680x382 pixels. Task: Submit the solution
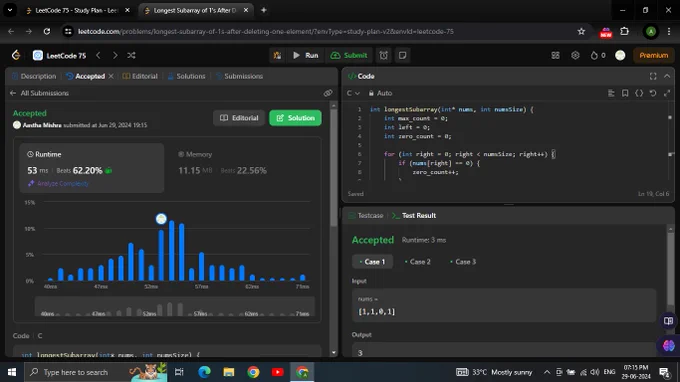click(x=349, y=55)
